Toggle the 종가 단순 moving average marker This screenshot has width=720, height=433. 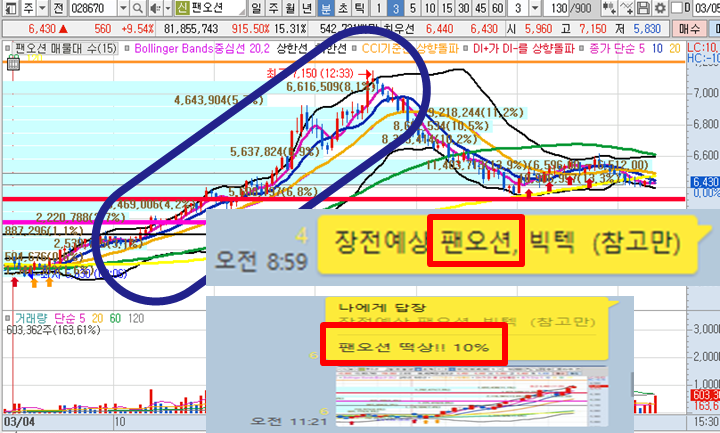click(x=581, y=48)
